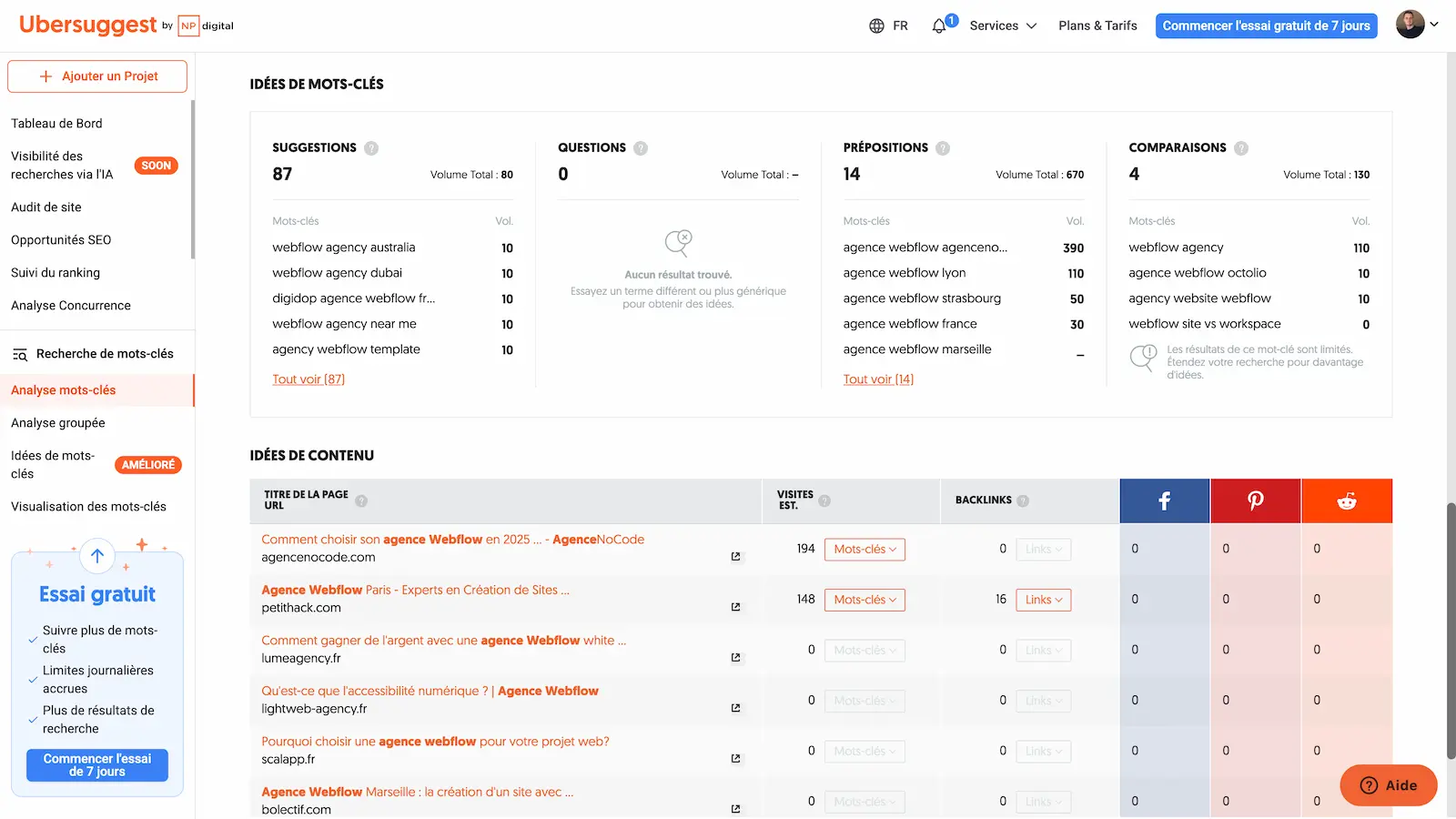This screenshot has width=1456, height=819.
Task: Click the Reddit column header icon
Action: point(1347,500)
